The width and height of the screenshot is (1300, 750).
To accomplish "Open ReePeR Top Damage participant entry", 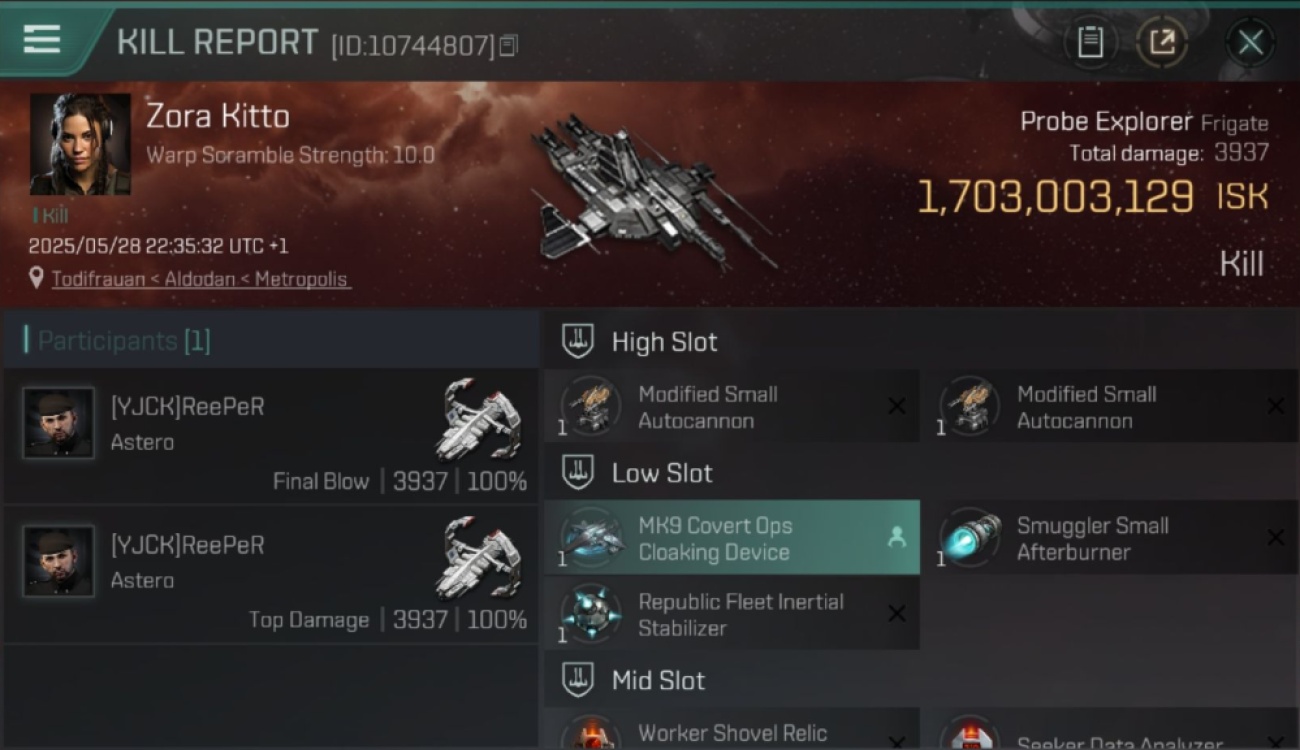I will pos(270,575).
